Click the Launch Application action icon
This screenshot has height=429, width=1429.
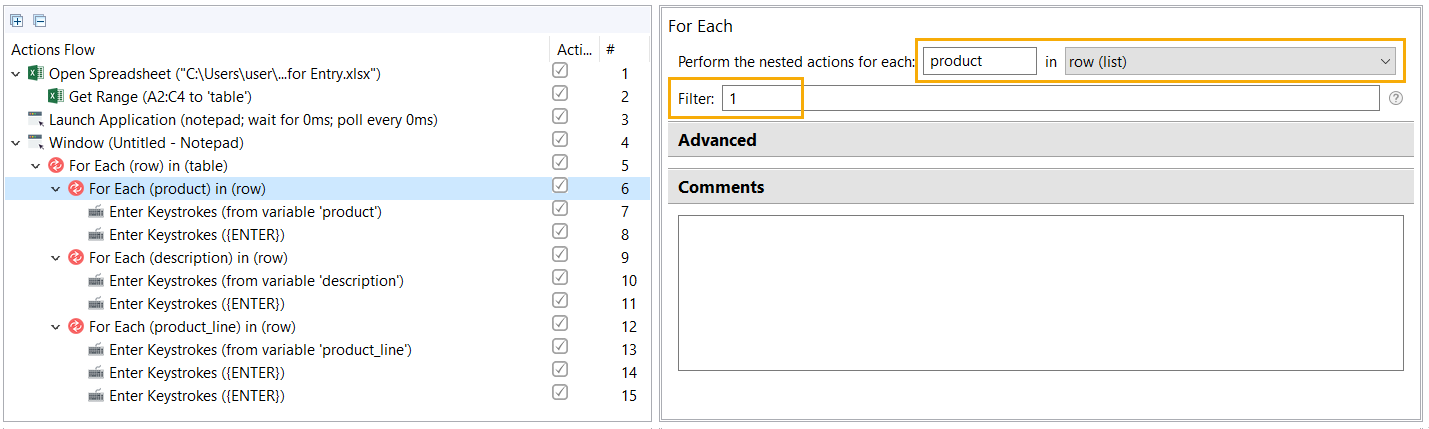click(x=36, y=119)
